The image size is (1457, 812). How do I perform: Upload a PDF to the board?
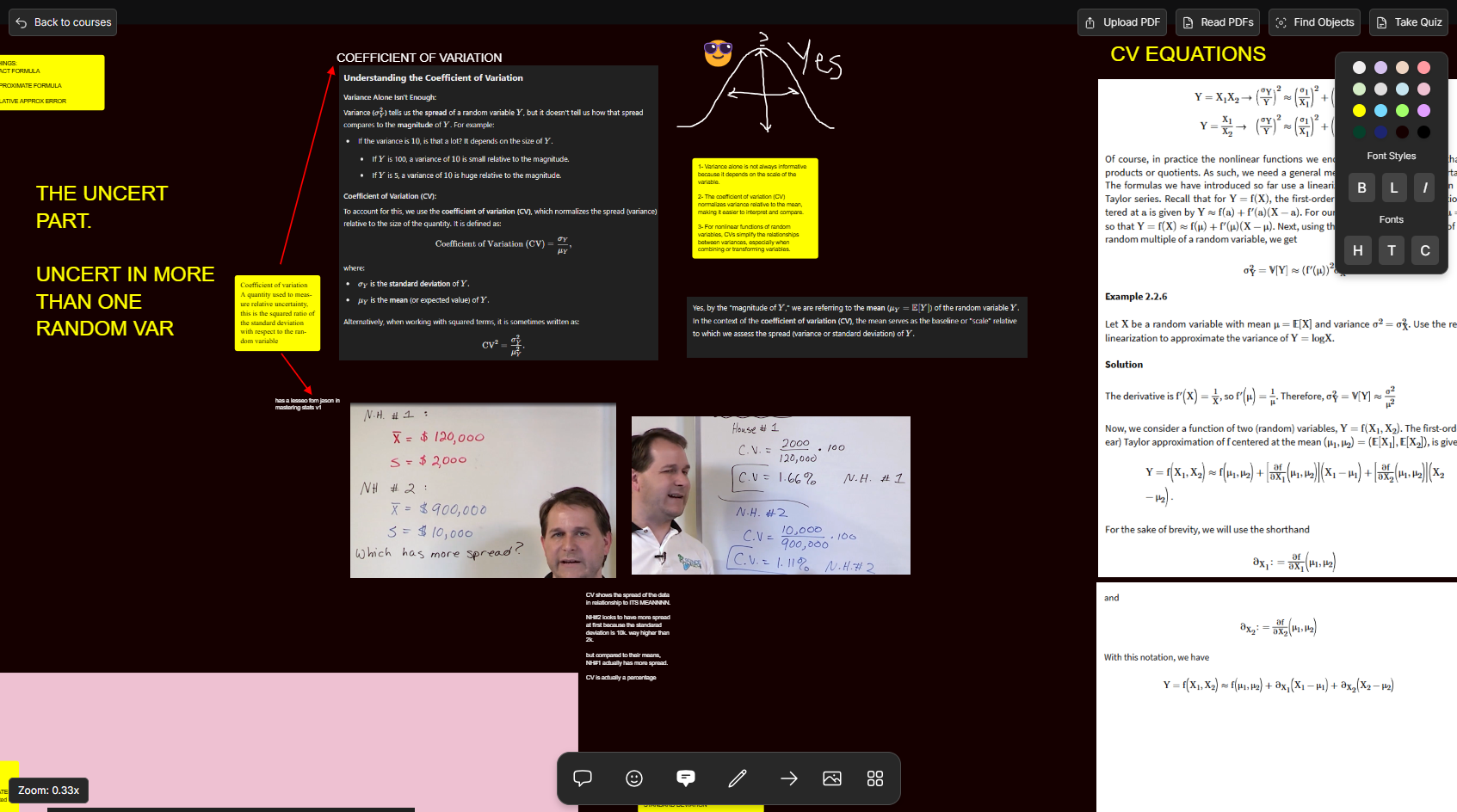click(1121, 22)
